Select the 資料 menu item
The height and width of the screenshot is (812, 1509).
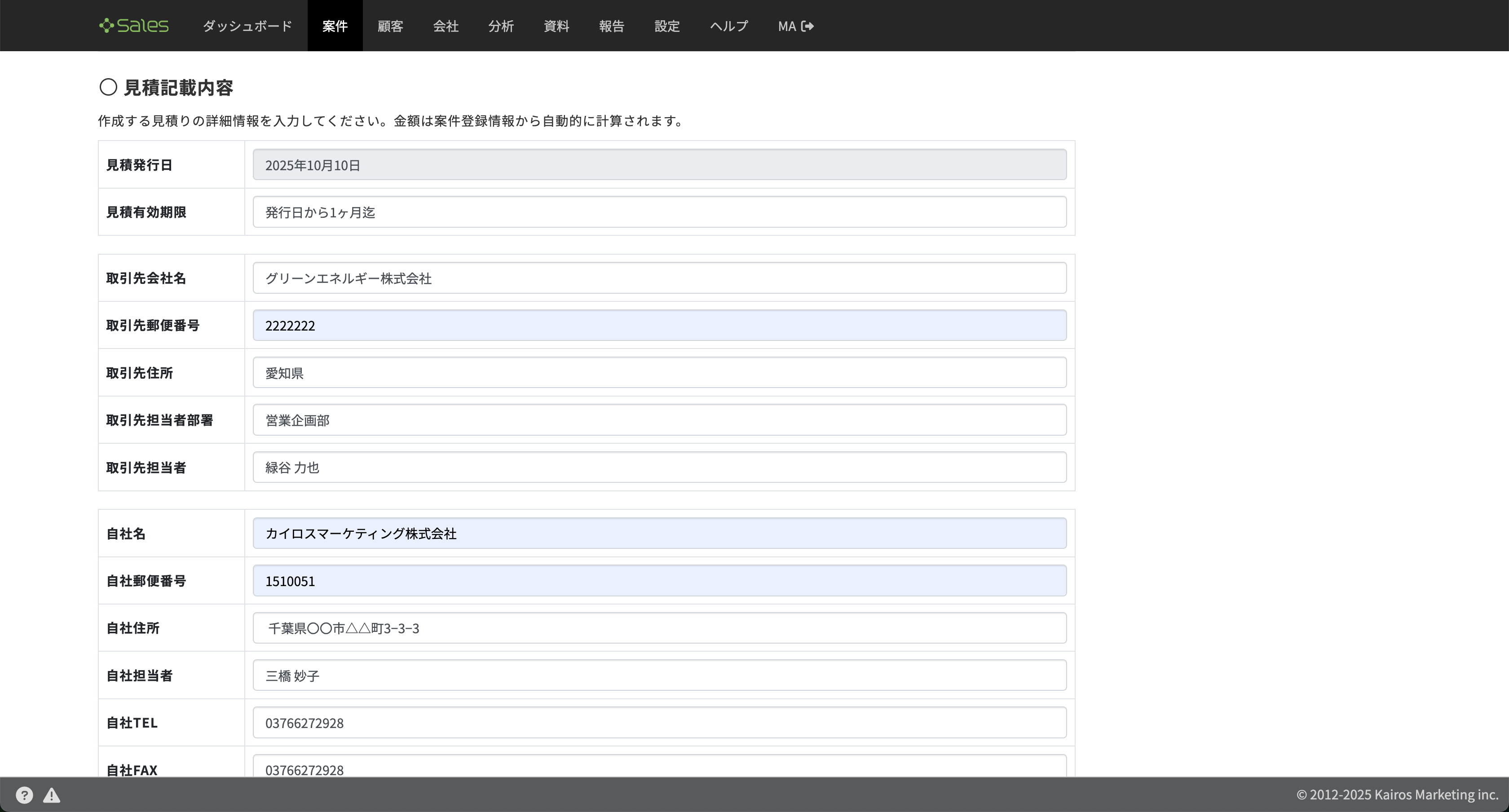click(x=556, y=26)
